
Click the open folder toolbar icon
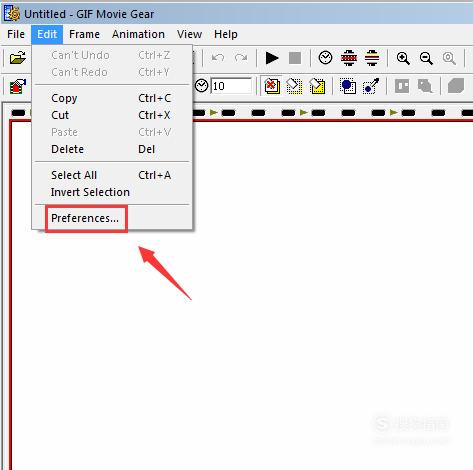coord(18,58)
